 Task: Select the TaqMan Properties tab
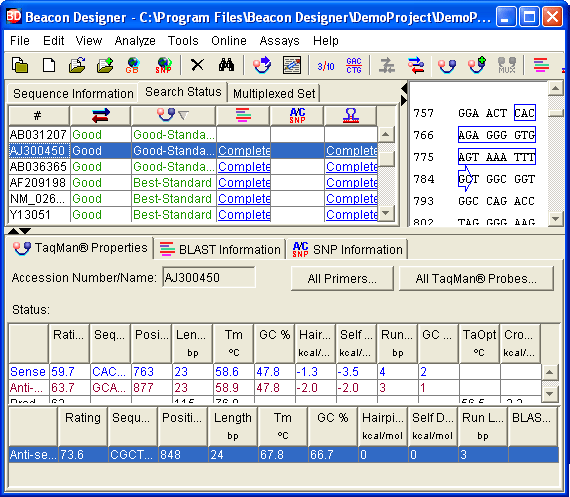pyautogui.click(x=80, y=248)
